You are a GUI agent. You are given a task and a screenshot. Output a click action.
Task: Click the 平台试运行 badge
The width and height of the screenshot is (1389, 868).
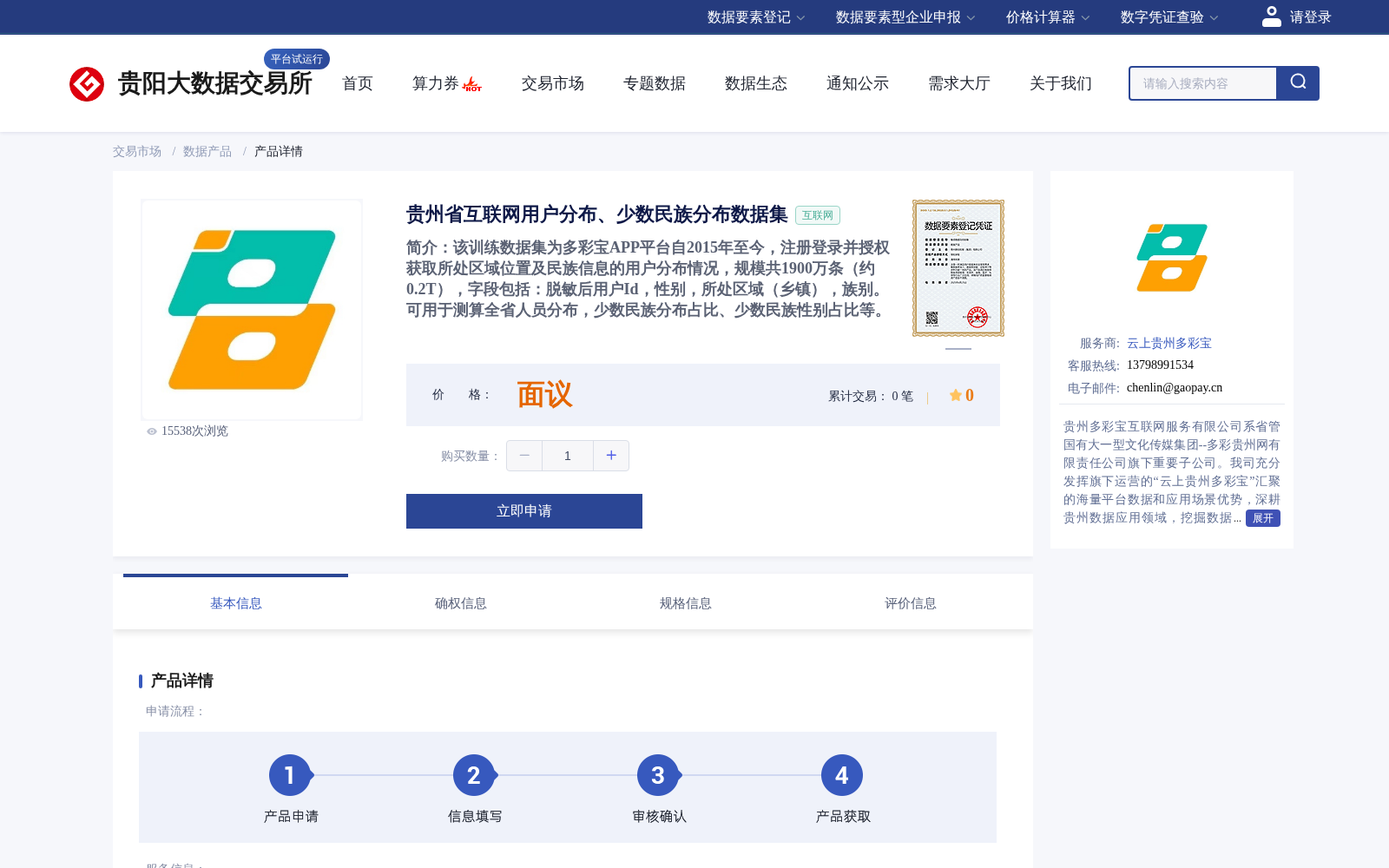pos(297,59)
